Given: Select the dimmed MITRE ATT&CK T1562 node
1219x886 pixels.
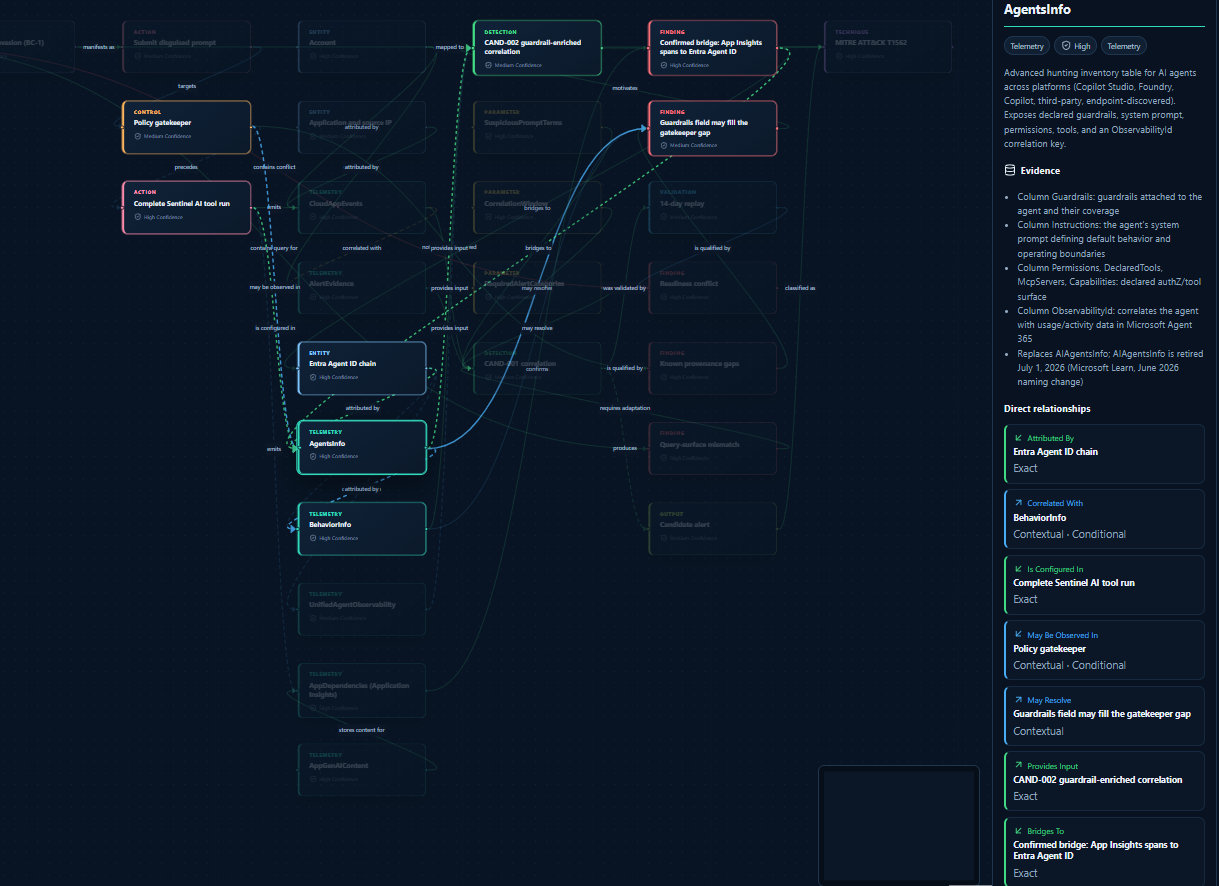Looking at the screenshot, I should [888, 47].
